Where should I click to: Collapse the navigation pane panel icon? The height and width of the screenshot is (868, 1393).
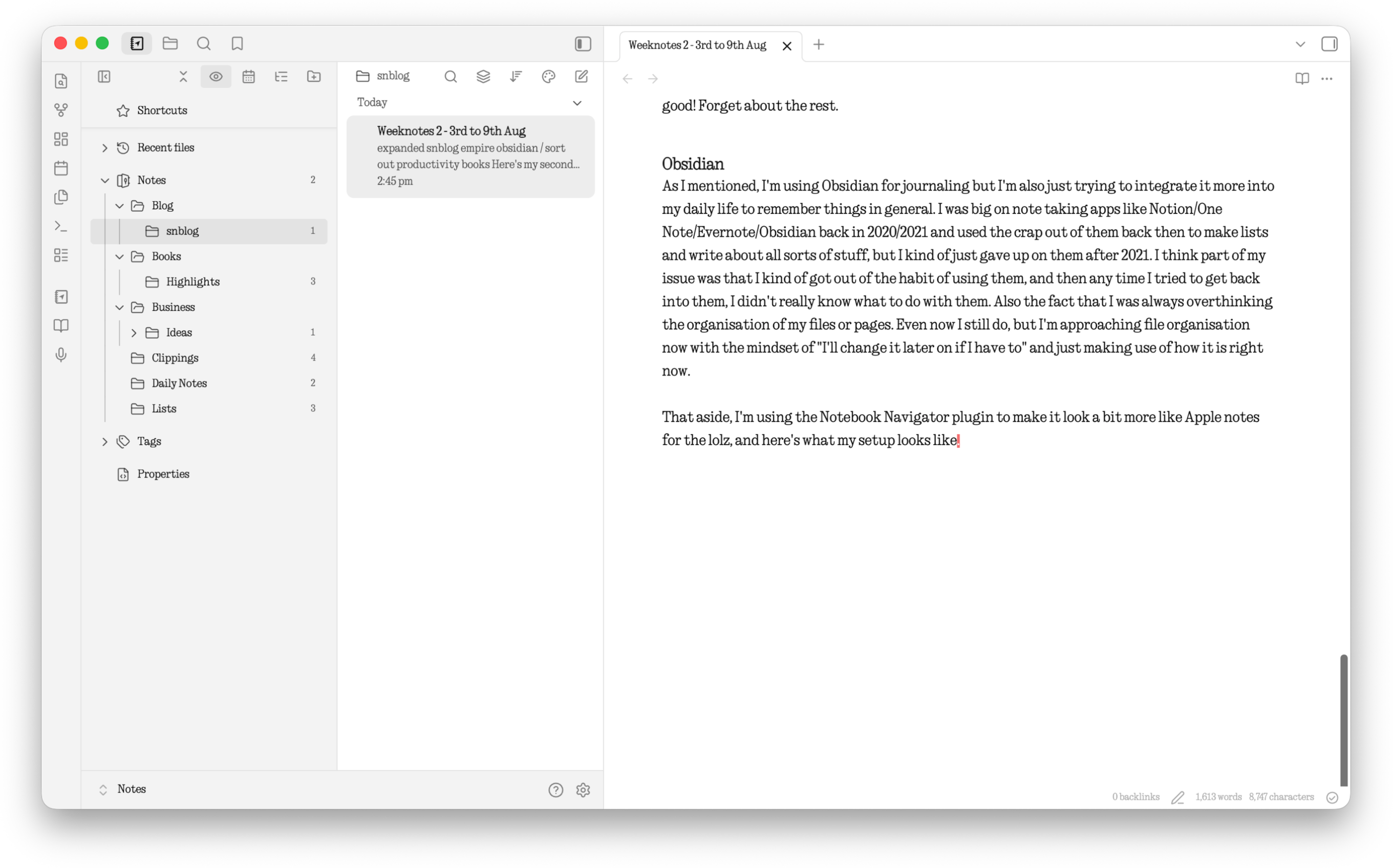[x=104, y=76]
